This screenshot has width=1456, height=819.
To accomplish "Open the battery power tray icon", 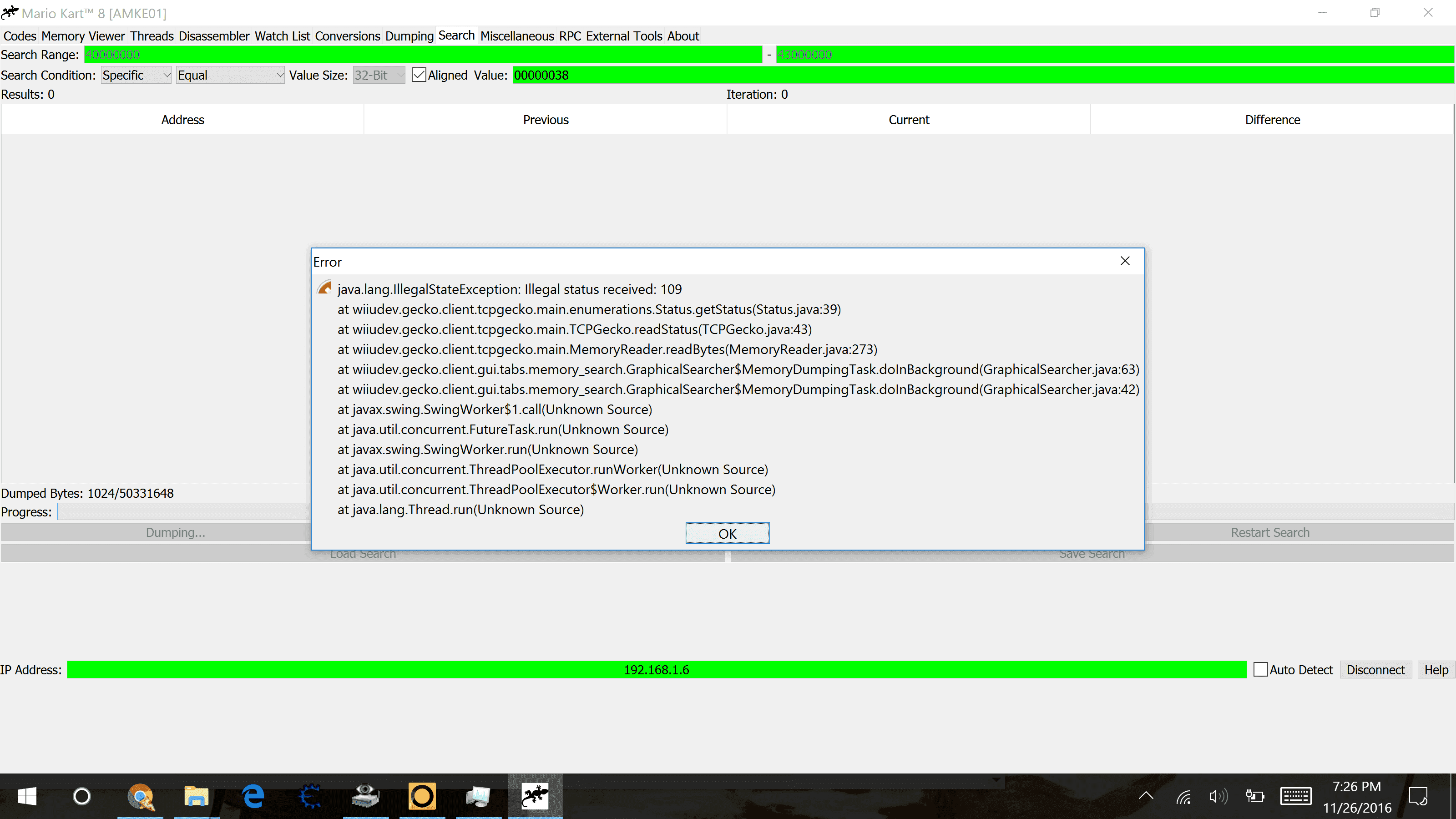I will coord(1255,796).
